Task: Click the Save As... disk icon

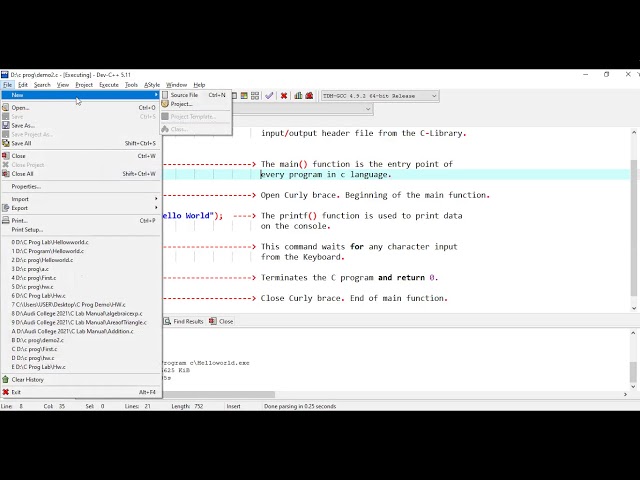Action: 6,125
